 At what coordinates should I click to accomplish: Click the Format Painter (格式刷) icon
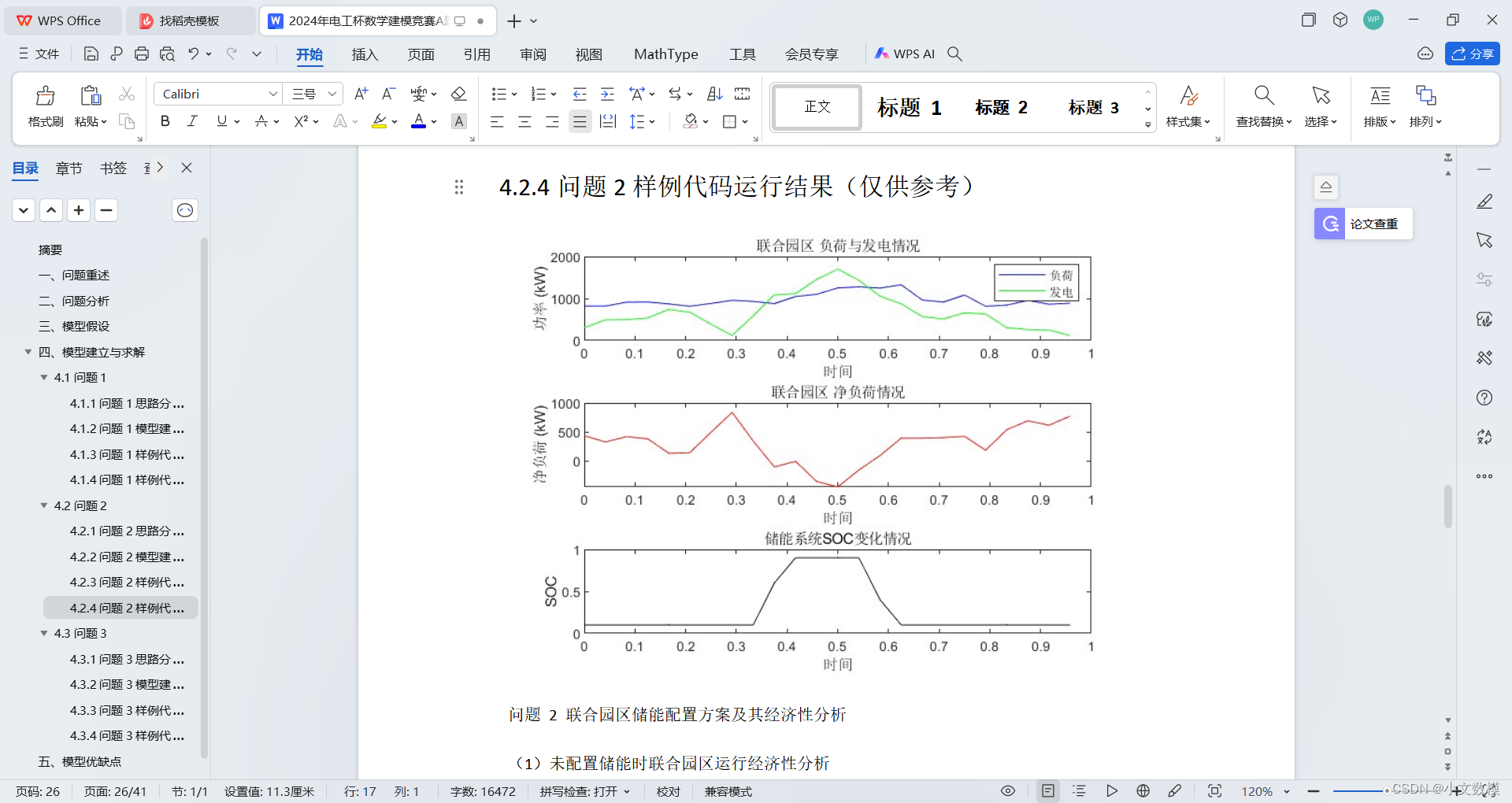click(x=46, y=96)
